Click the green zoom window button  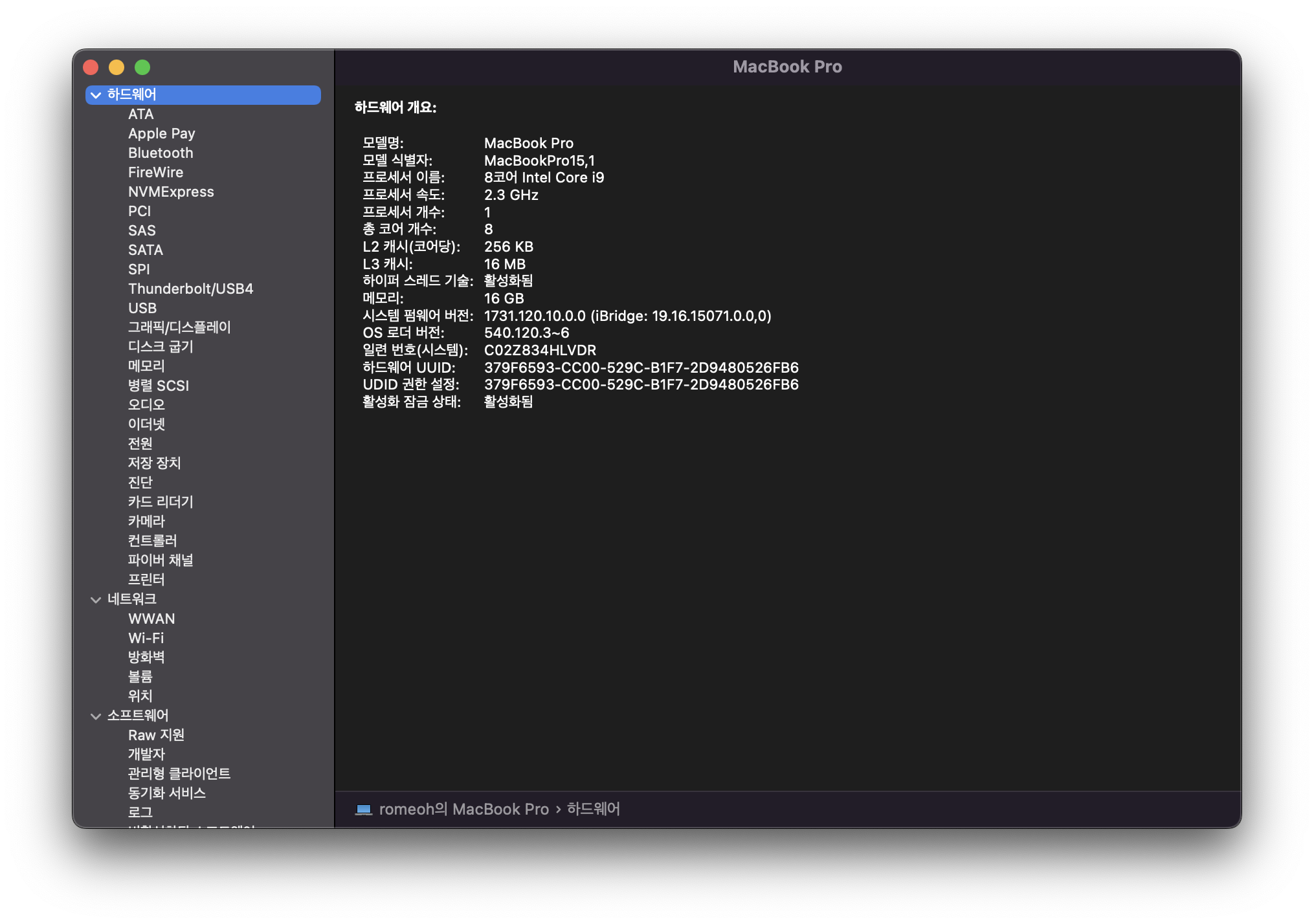(x=142, y=67)
